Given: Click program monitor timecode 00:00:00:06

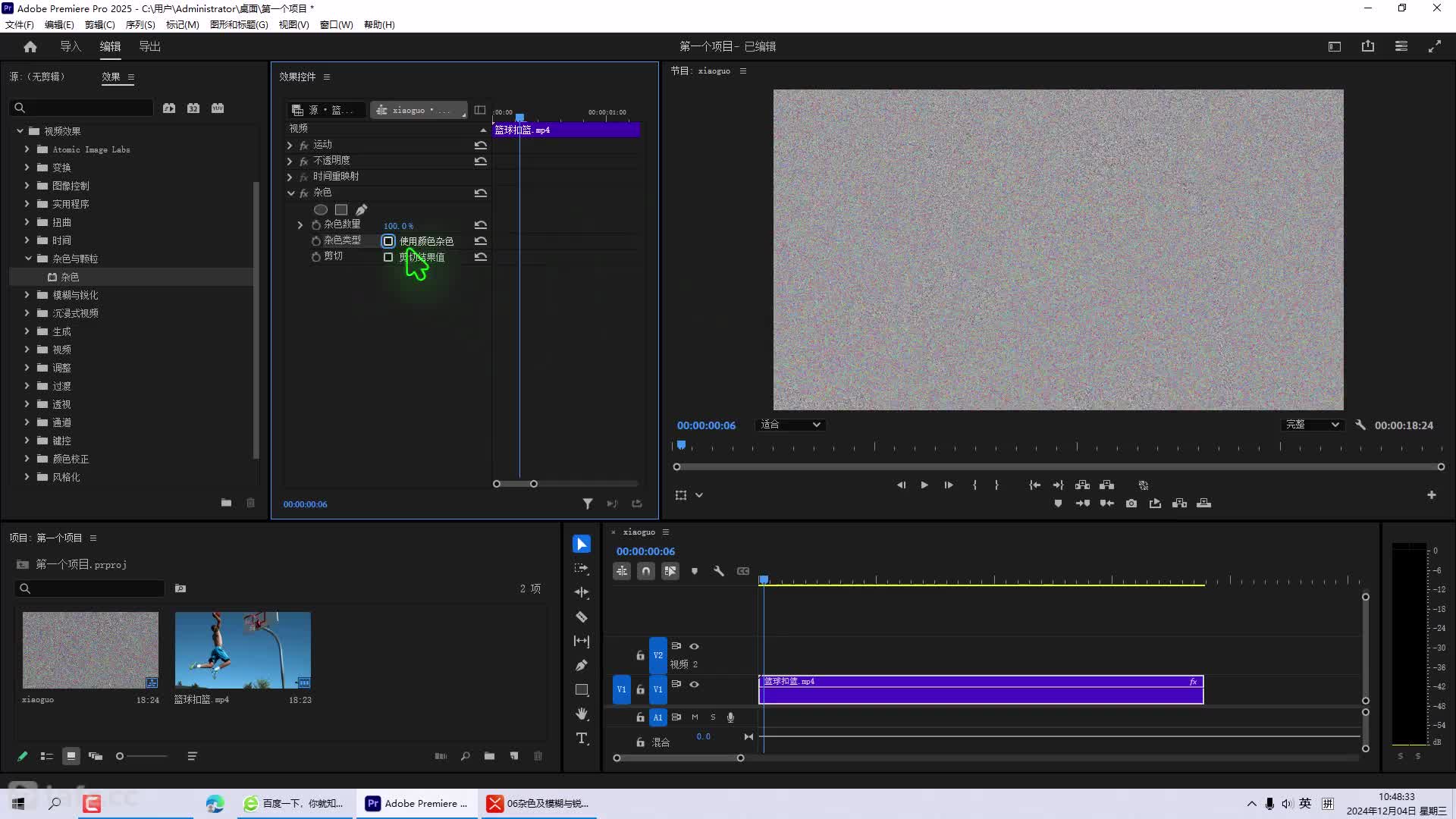Looking at the screenshot, I should pos(706,425).
